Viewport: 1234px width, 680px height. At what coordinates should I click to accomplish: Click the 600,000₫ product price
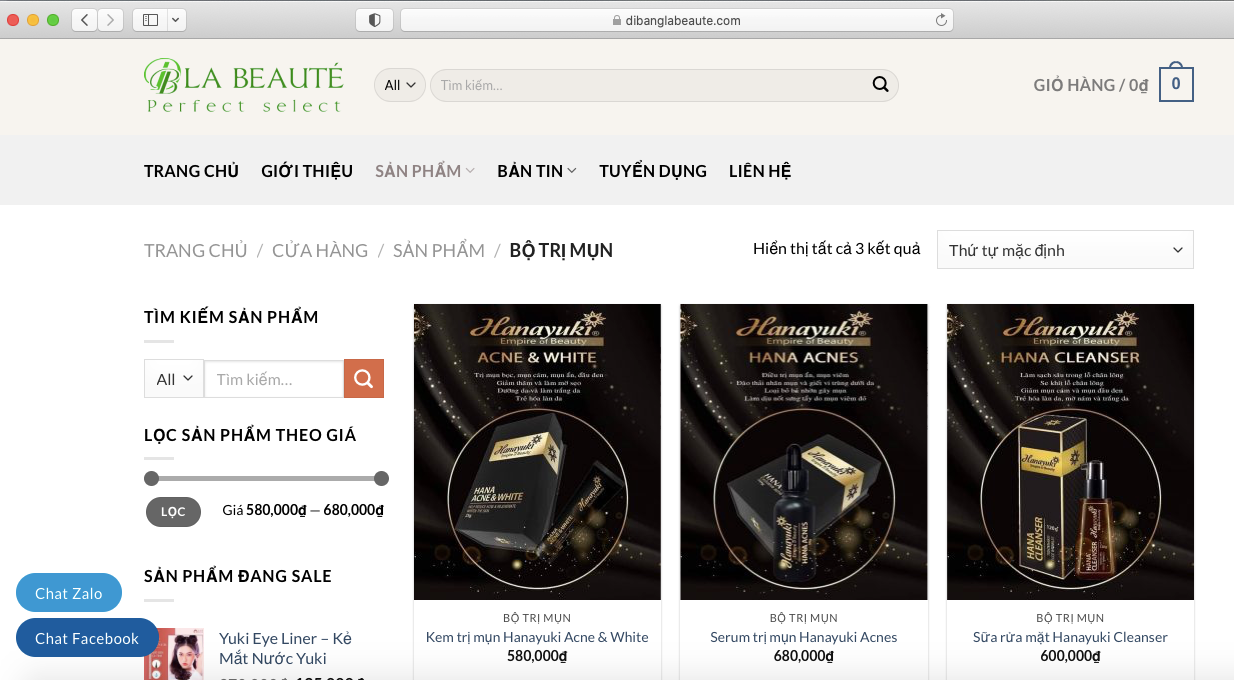pos(1070,657)
